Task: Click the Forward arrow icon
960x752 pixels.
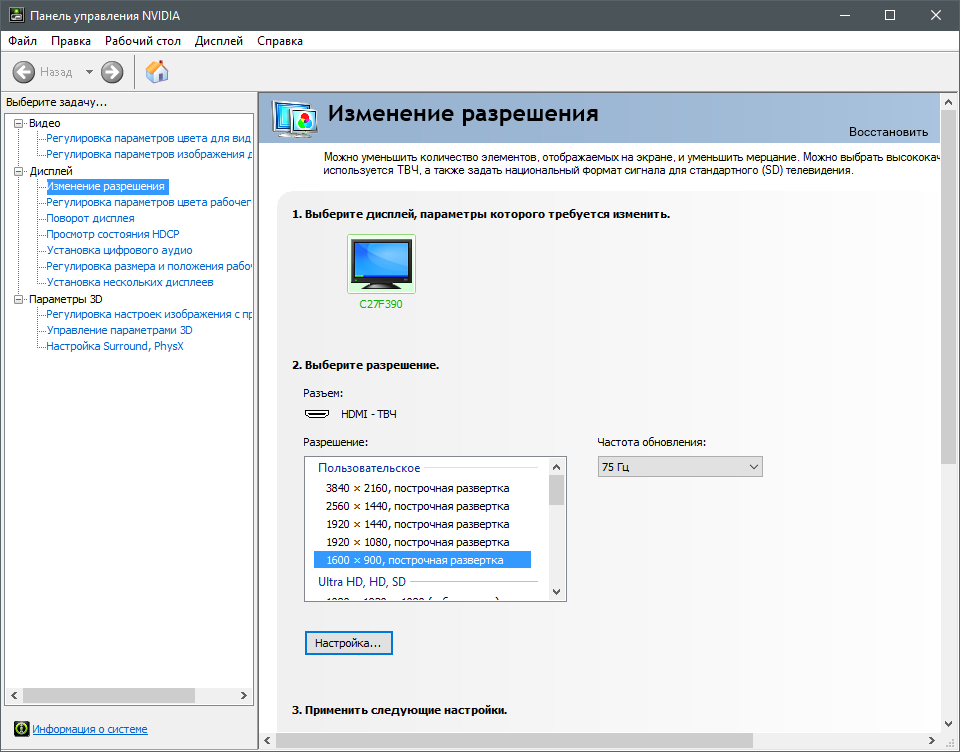Action: (112, 72)
